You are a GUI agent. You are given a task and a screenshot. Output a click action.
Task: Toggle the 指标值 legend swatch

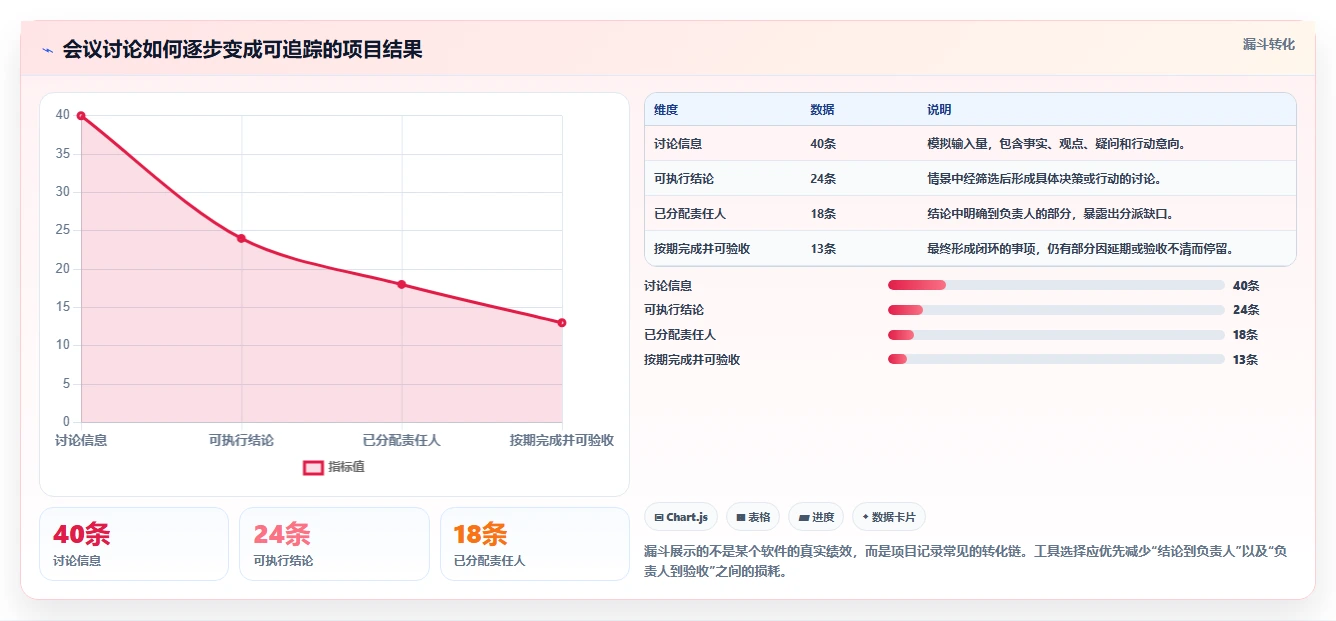coord(313,467)
